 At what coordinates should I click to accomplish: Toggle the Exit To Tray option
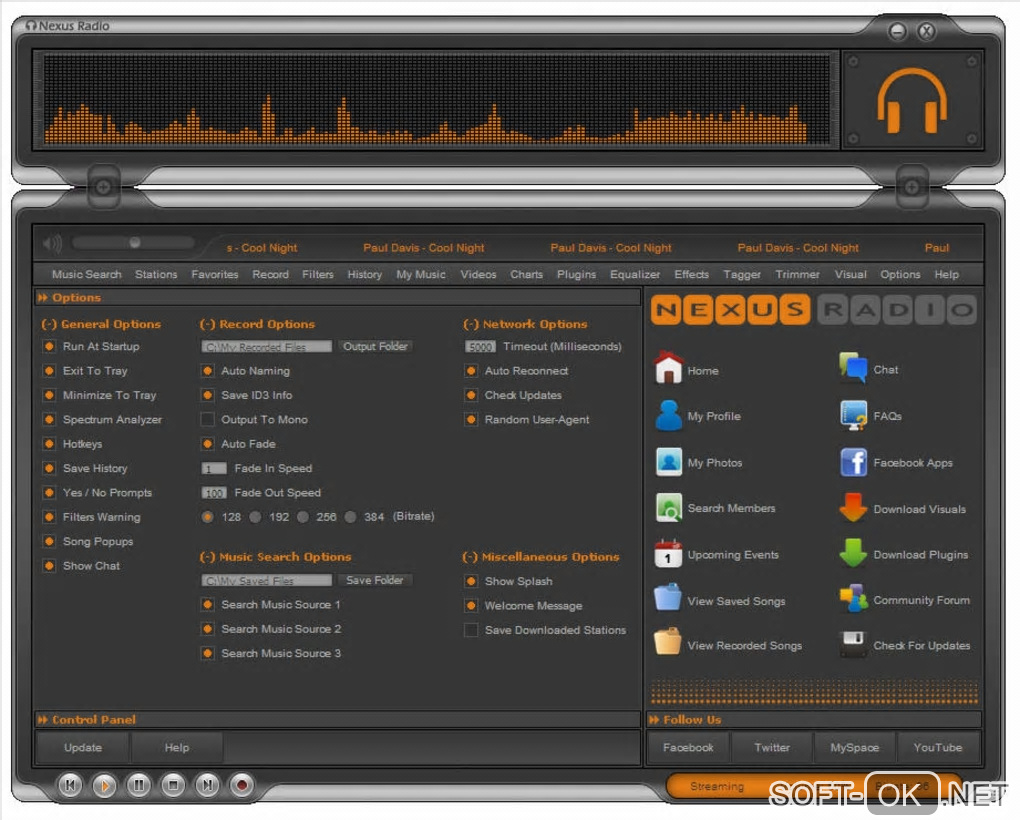(49, 371)
